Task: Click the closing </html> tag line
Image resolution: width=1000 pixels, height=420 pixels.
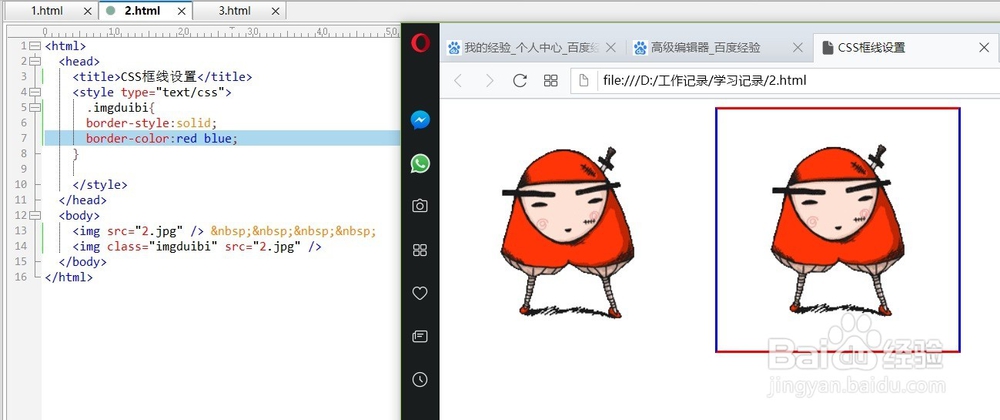Action: pos(69,277)
